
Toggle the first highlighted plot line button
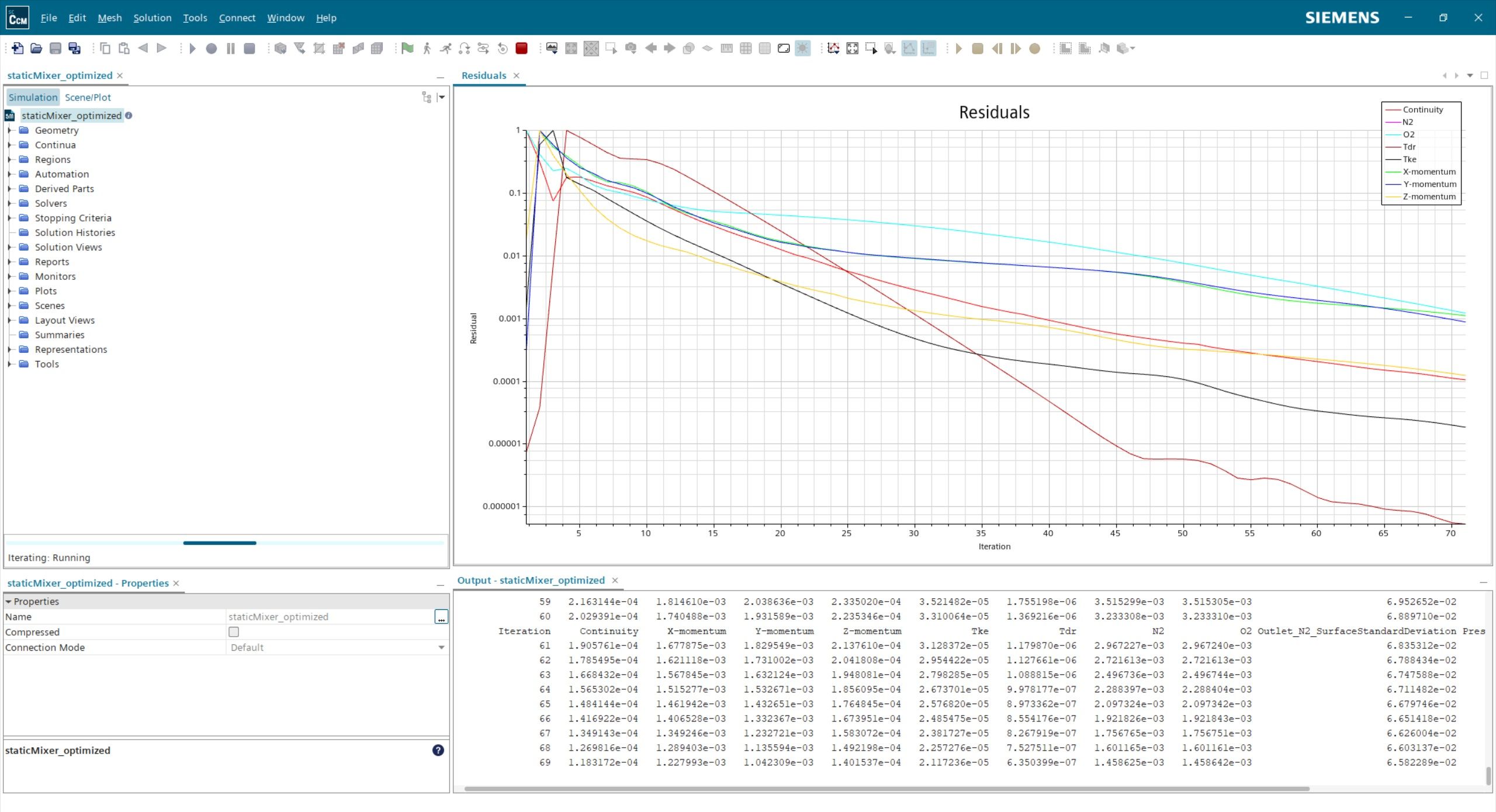(x=909, y=48)
